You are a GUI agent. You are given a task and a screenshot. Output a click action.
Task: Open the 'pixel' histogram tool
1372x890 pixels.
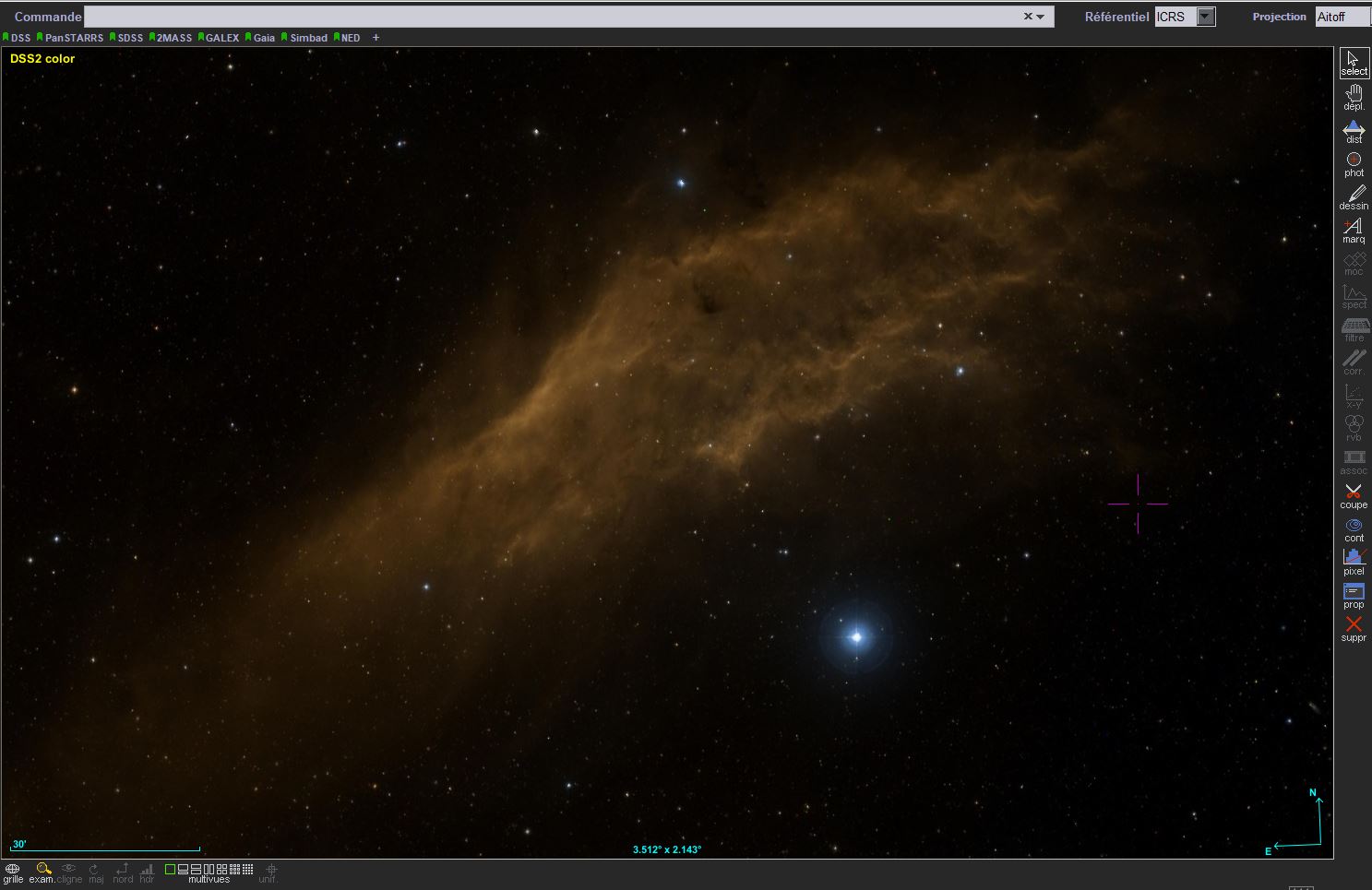click(1354, 561)
